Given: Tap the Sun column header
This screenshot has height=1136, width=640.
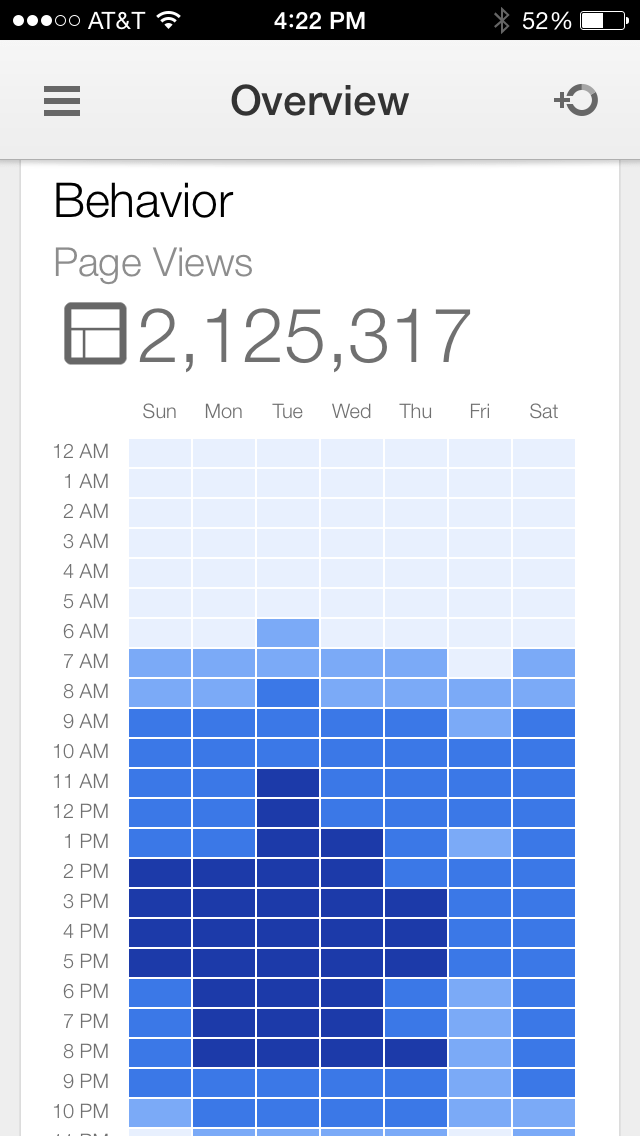Looking at the screenshot, I should coord(159,410).
